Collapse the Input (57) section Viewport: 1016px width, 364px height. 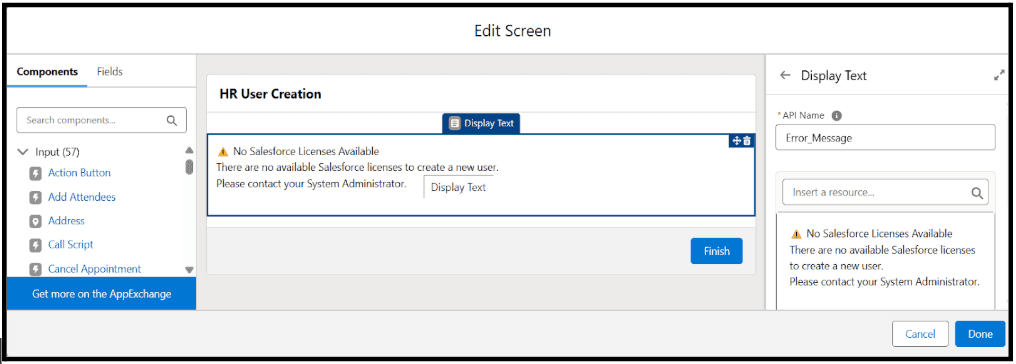click(23, 152)
